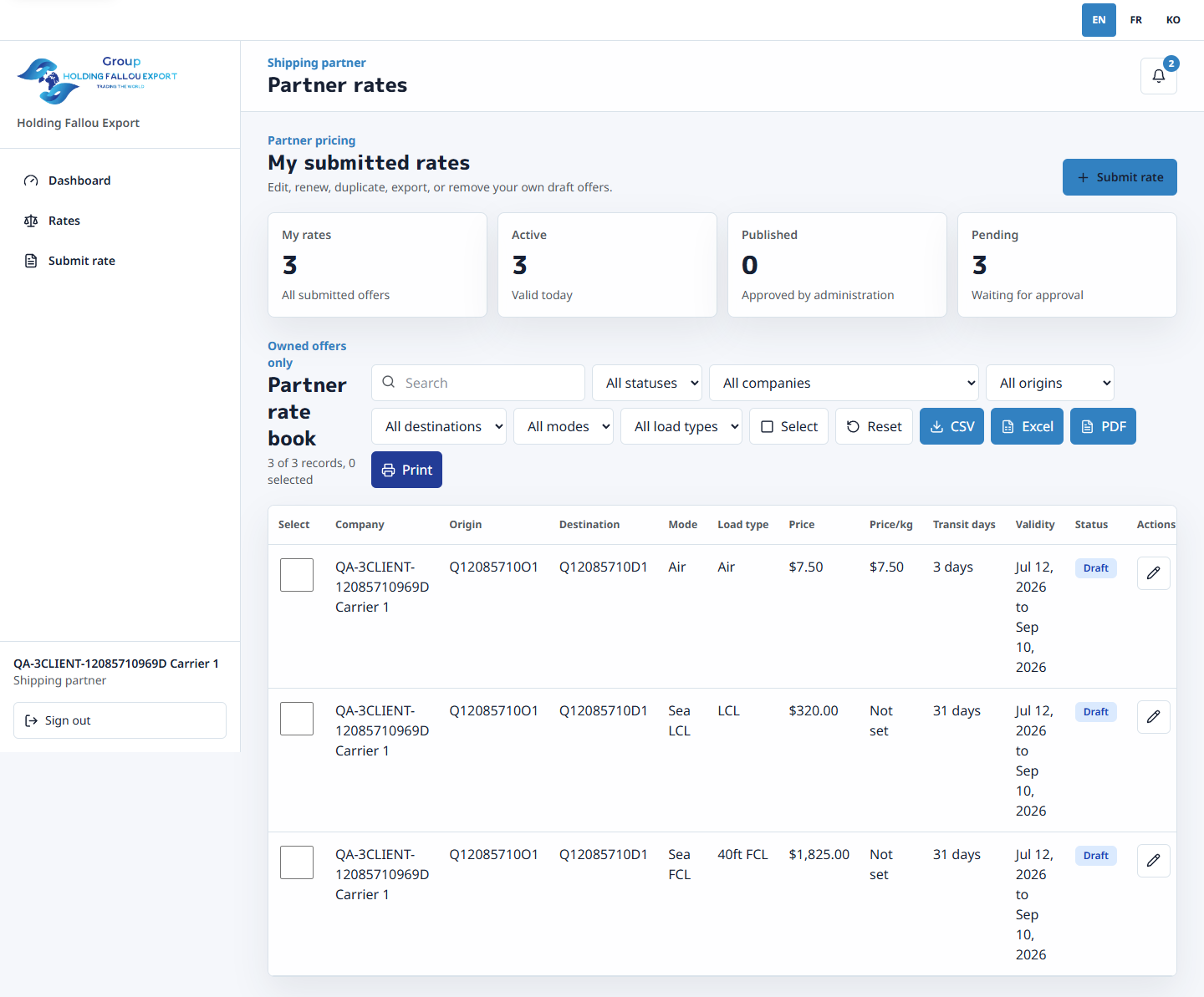Click the magnifier icon in Search box

[x=389, y=382]
